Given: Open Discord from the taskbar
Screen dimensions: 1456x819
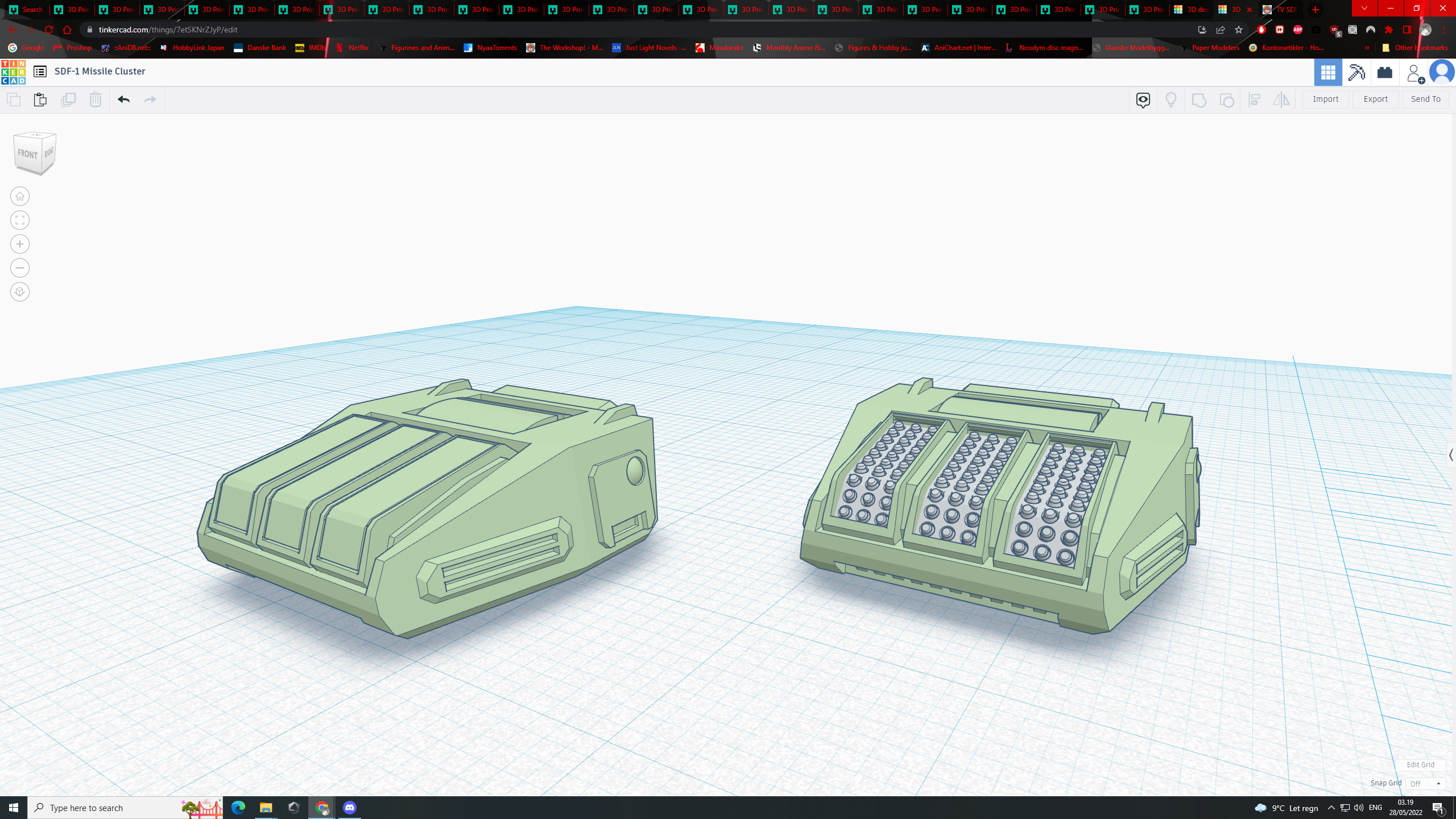Looking at the screenshot, I should [x=350, y=808].
